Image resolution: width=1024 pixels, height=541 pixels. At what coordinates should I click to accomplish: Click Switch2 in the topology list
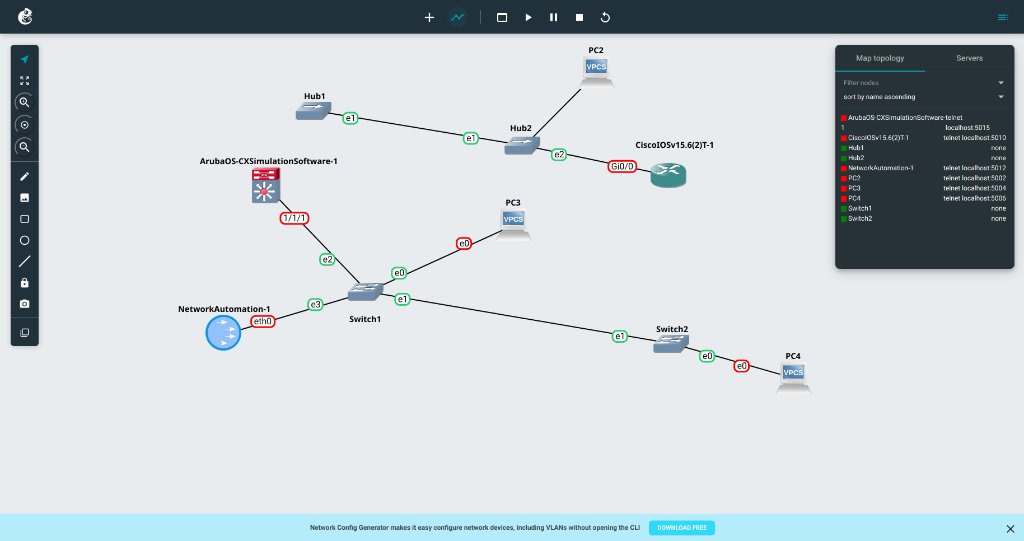point(859,218)
